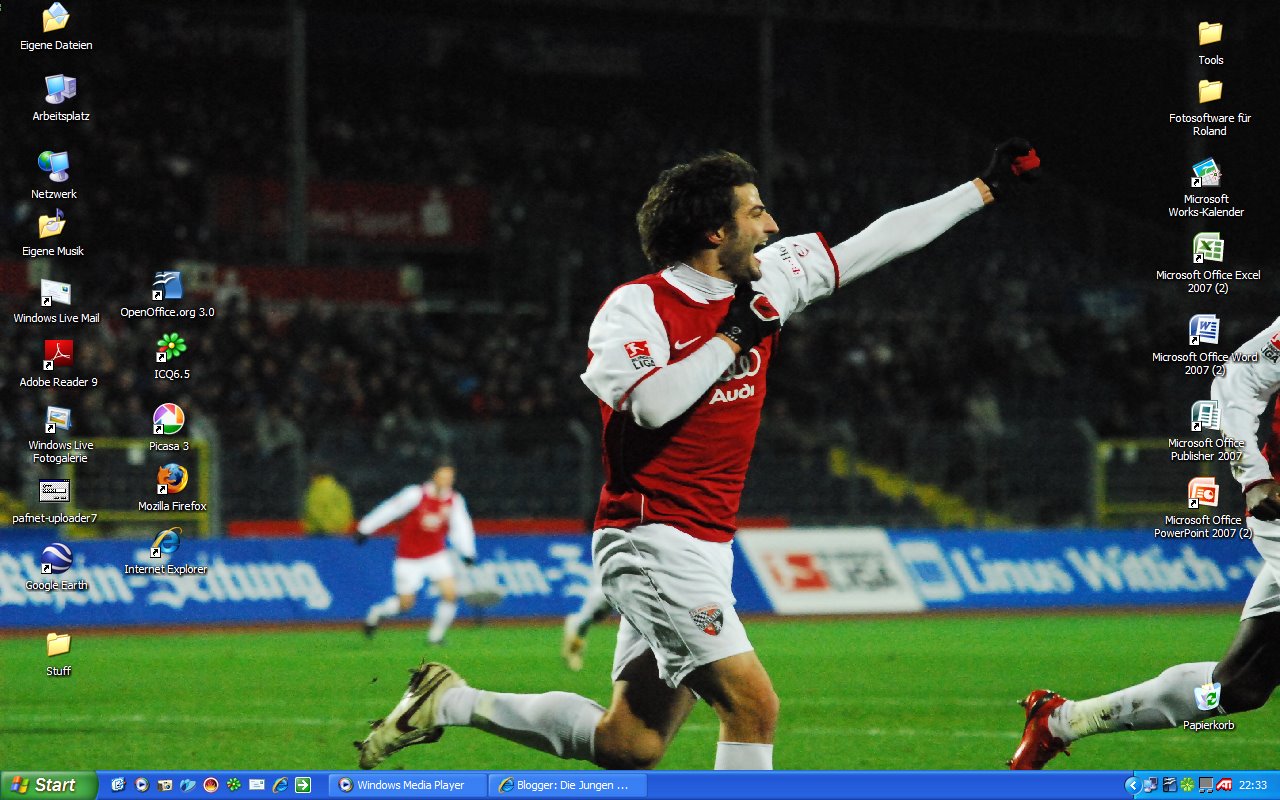Screen dimensions: 1280x800
Task: Switch to Windows Media Player taskbar button
Action: [408, 785]
